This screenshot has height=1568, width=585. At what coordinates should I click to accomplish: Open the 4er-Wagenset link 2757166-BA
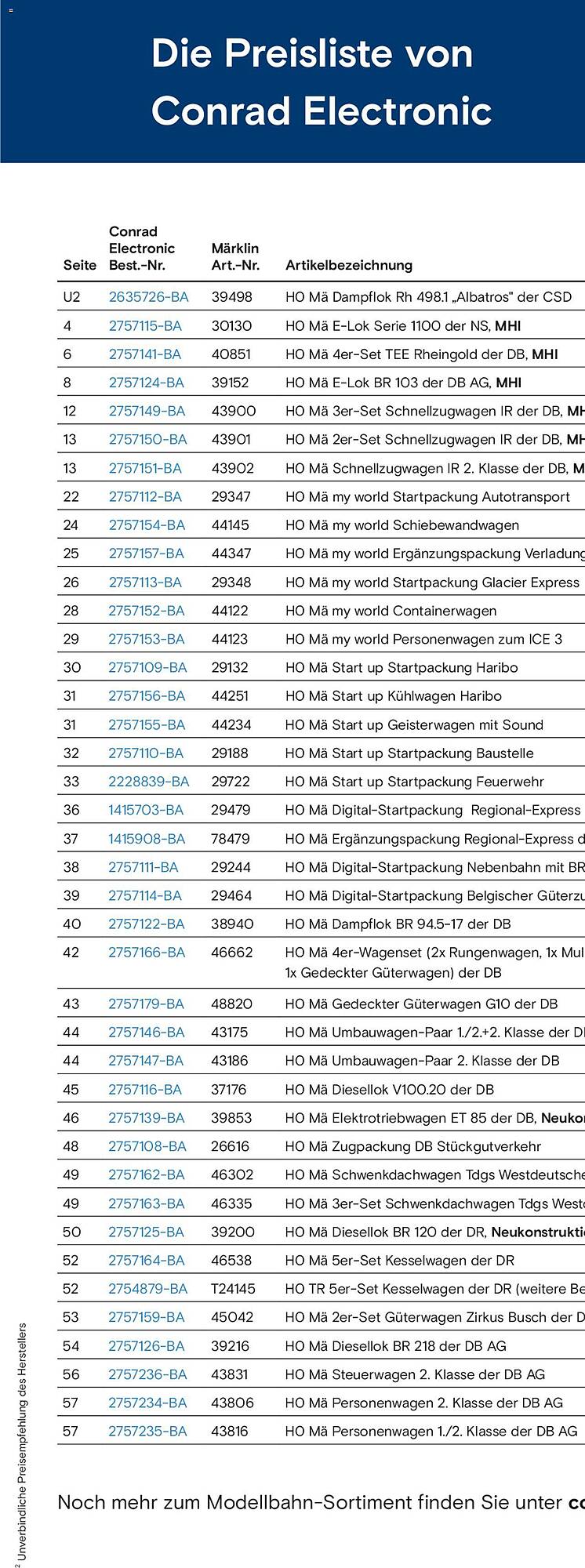tap(147, 953)
